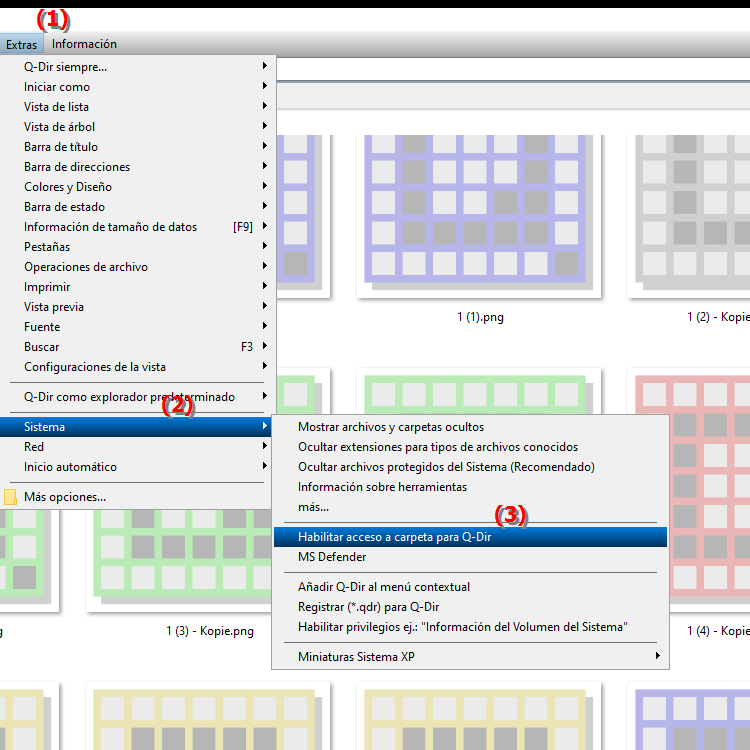Open the Pestañas submenu
The width and height of the screenshot is (750, 750).
tap(138, 247)
